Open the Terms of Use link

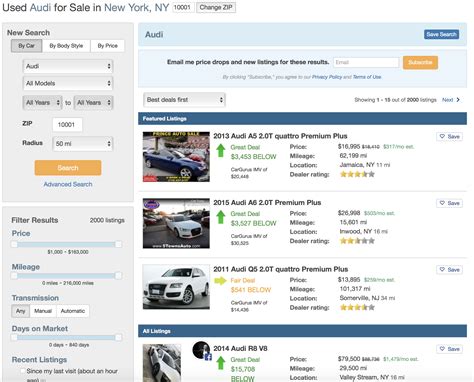coord(367,77)
